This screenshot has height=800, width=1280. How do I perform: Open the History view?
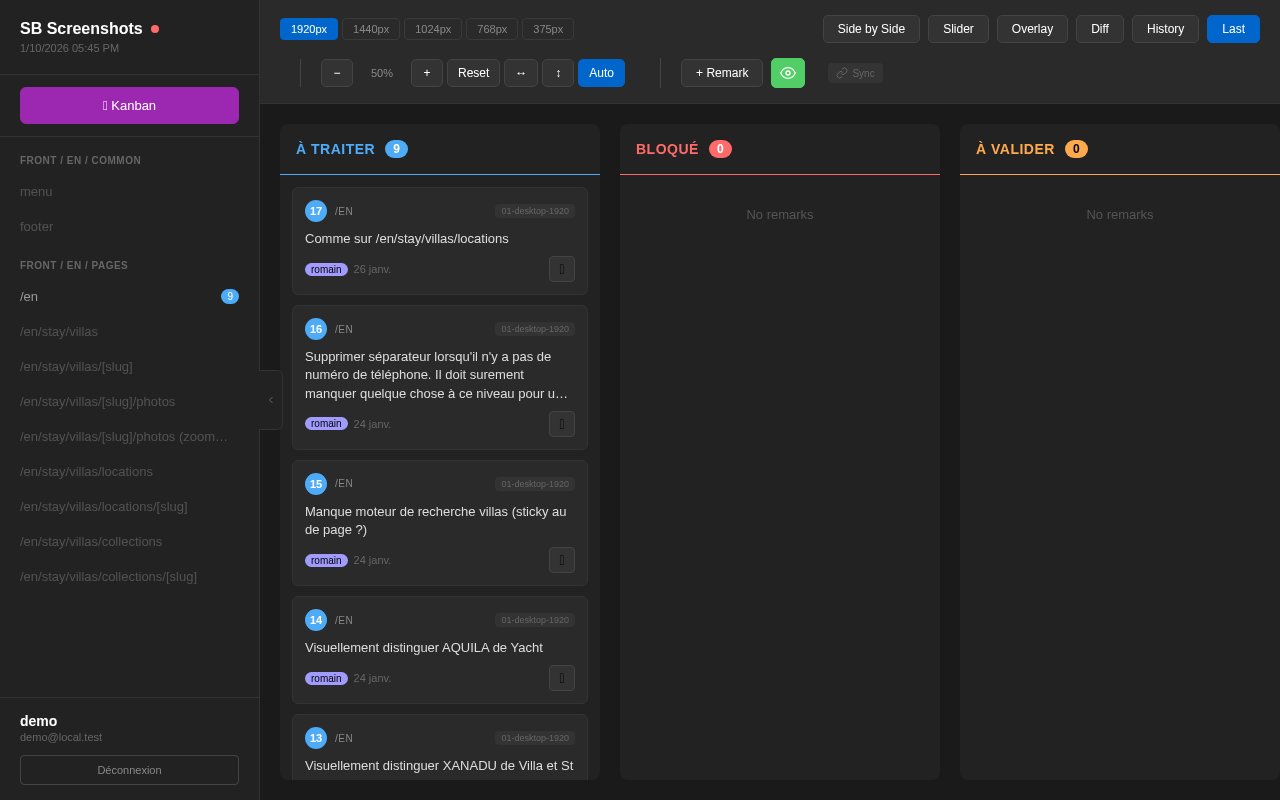(x=1165, y=29)
